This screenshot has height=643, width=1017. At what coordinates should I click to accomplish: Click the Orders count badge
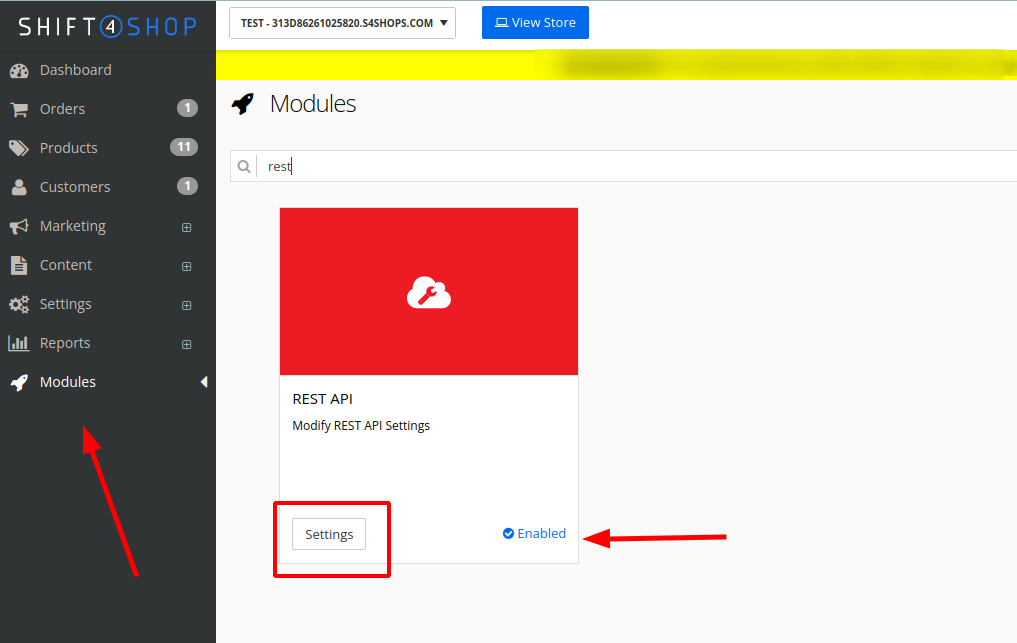[x=187, y=108]
